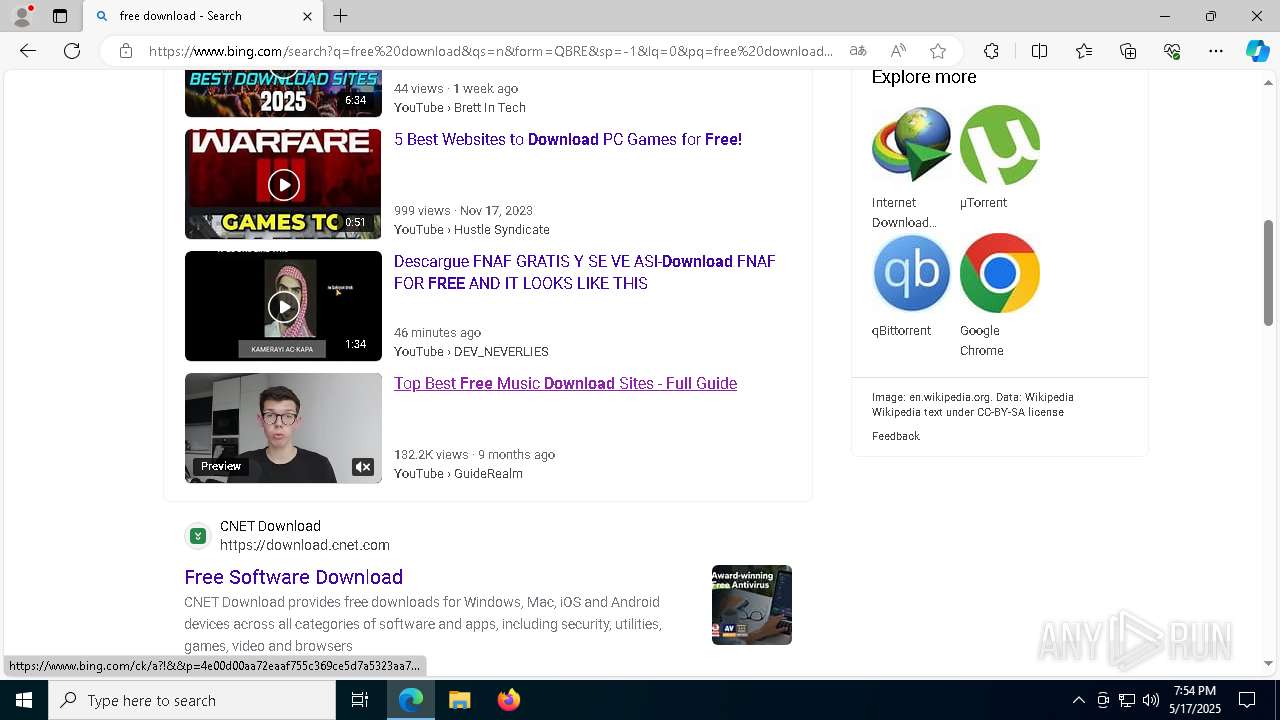
Task: Unmute the music download video preview
Action: pyautogui.click(x=363, y=467)
